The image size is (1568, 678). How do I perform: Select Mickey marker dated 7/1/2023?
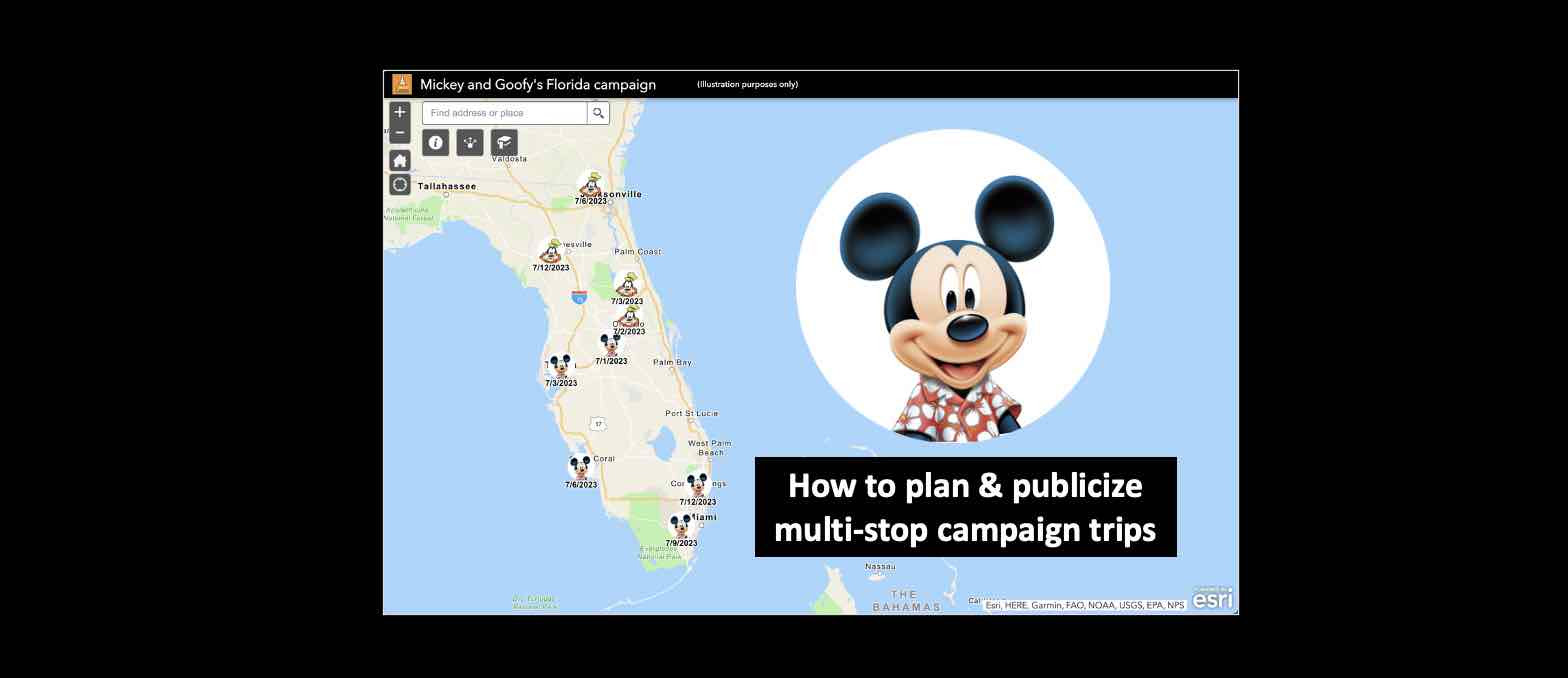610,345
